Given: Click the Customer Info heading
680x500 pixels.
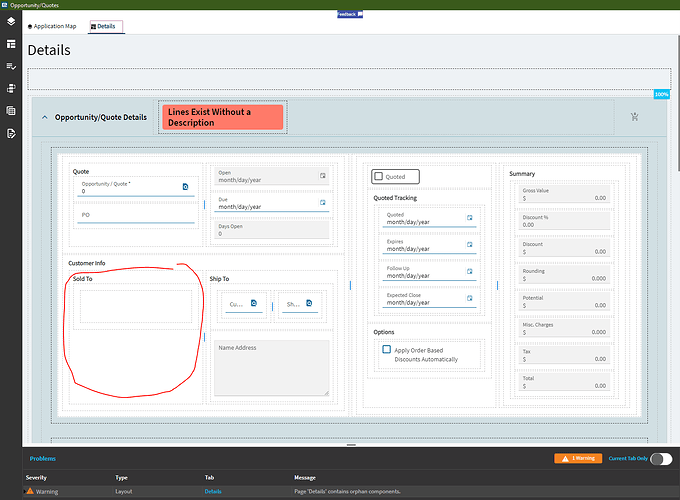Looking at the screenshot, I should click(87, 263).
